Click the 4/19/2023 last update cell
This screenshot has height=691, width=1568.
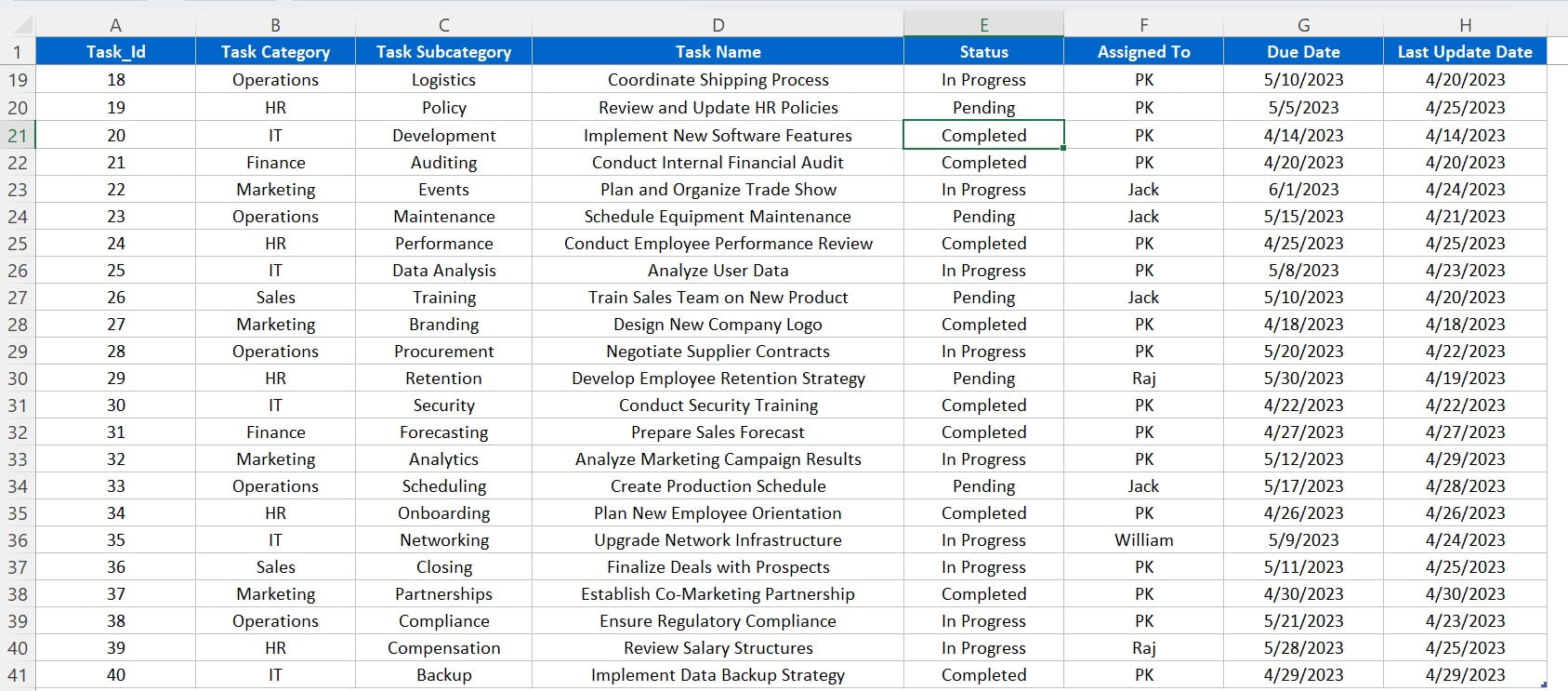[x=1465, y=379]
